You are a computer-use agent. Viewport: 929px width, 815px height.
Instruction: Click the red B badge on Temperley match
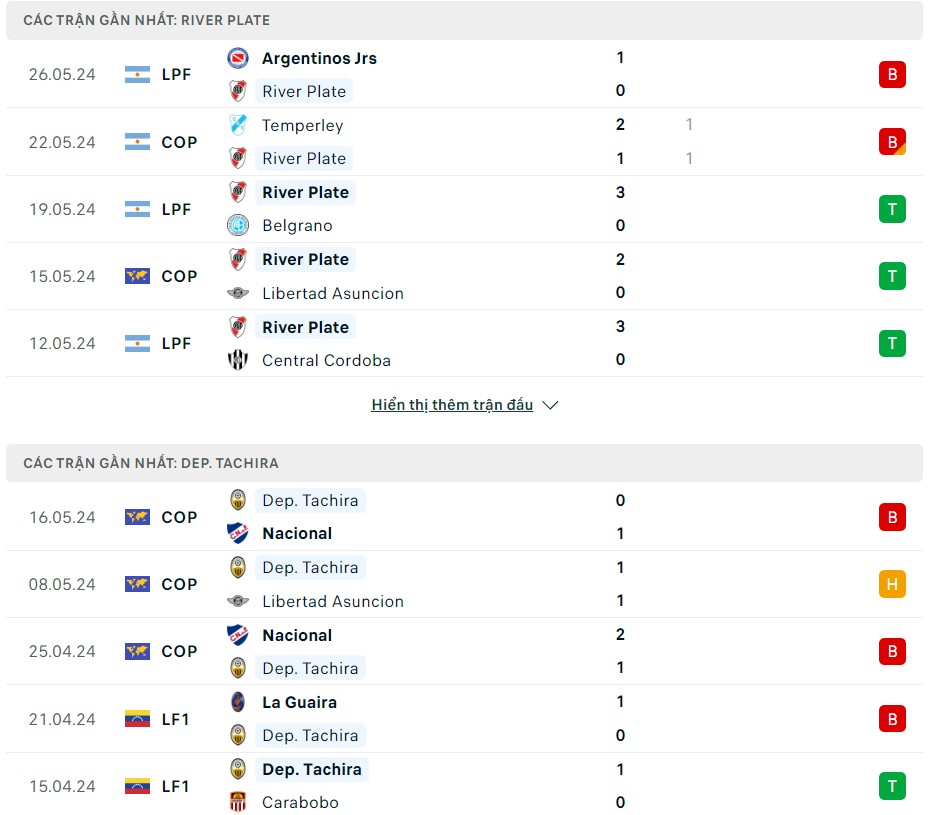point(891,142)
